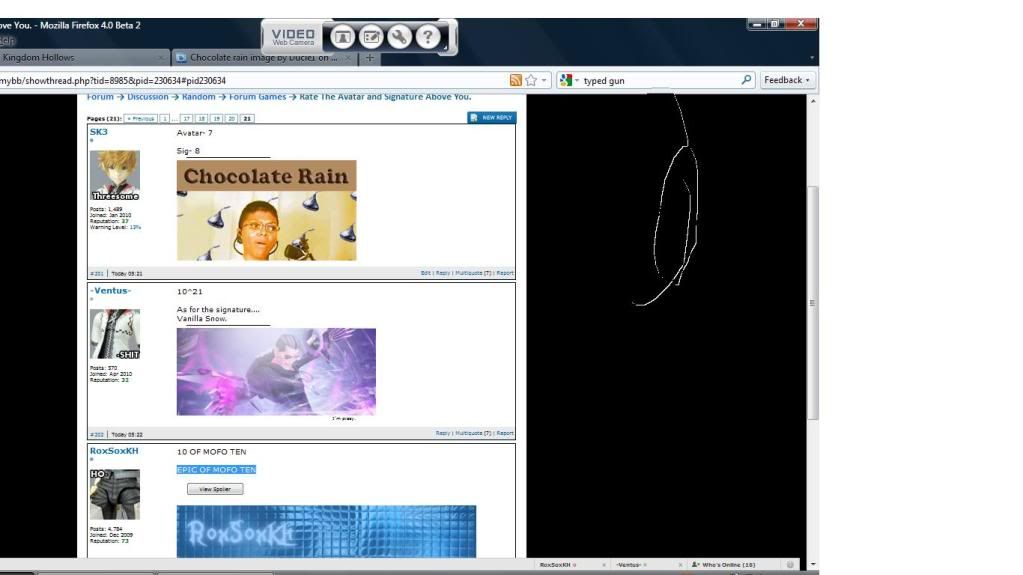Switch to the Kingdom Hollows tab
The height and width of the screenshot is (575, 1023).
click(80, 58)
